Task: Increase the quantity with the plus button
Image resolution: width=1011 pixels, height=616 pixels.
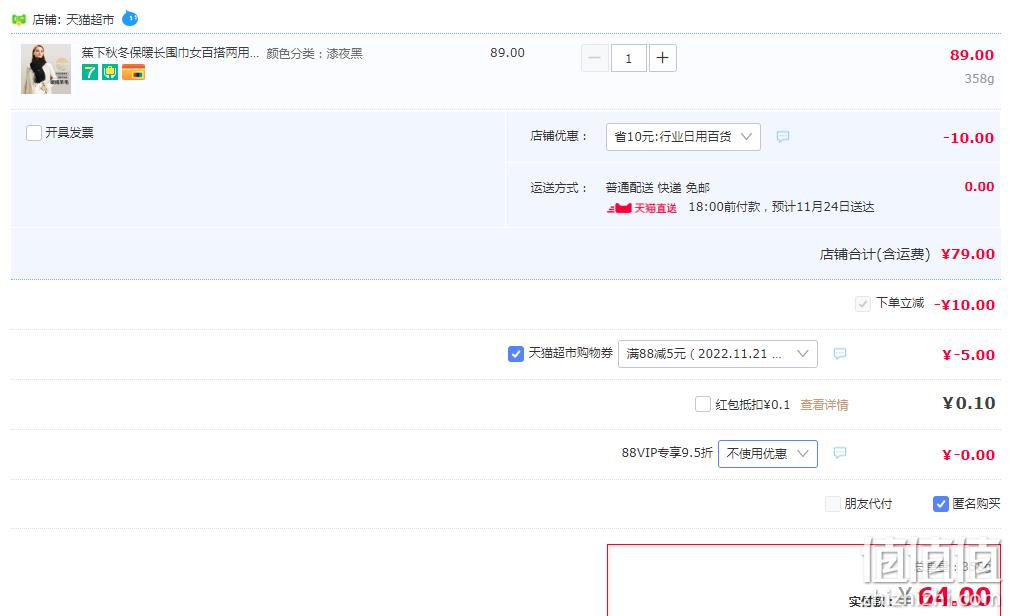Action: [x=662, y=58]
